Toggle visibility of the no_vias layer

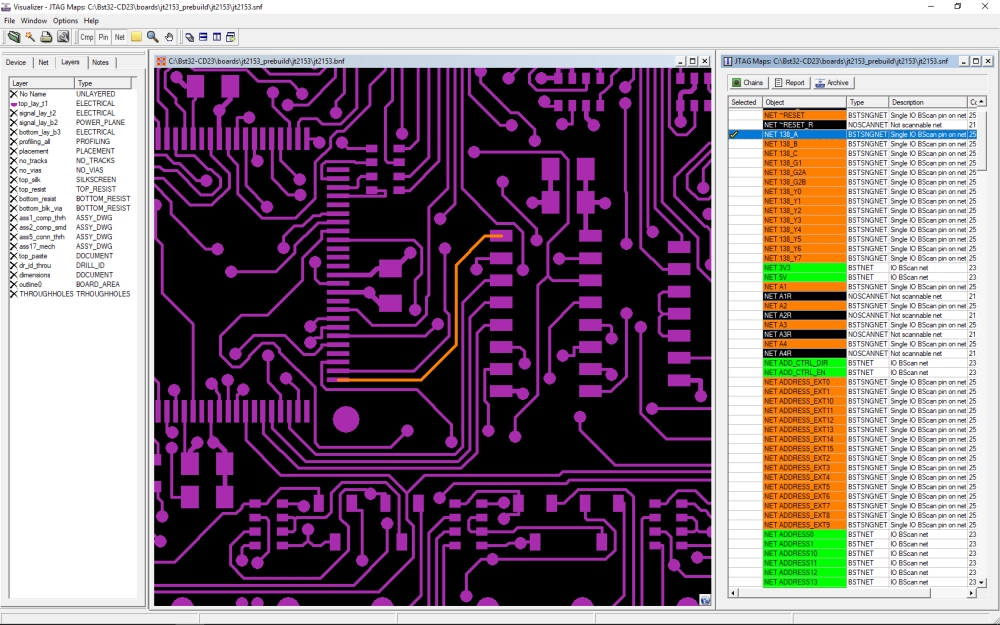pyautogui.click(x=13, y=170)
